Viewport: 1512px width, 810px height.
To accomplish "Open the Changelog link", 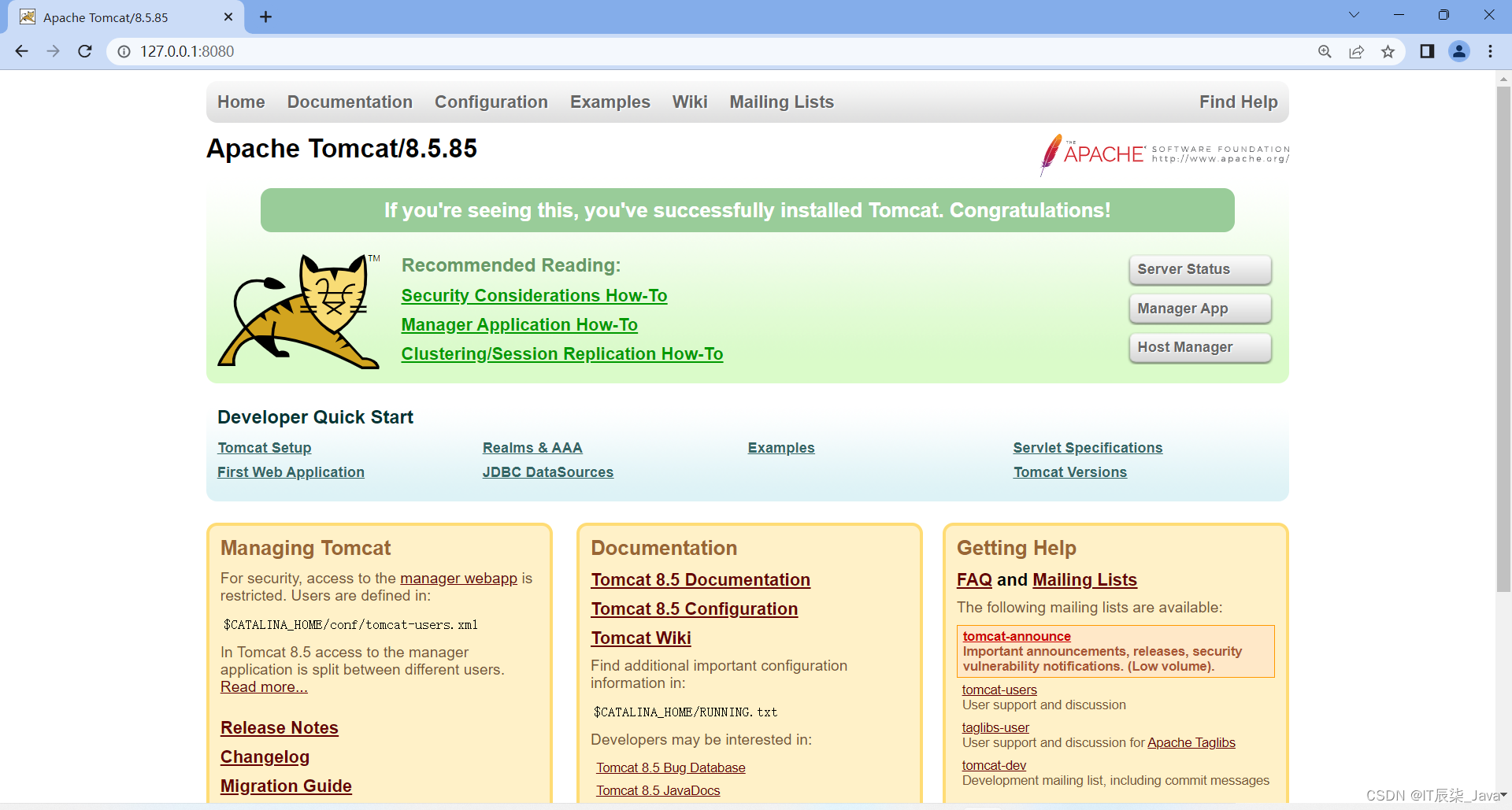I will coord(265,757).
